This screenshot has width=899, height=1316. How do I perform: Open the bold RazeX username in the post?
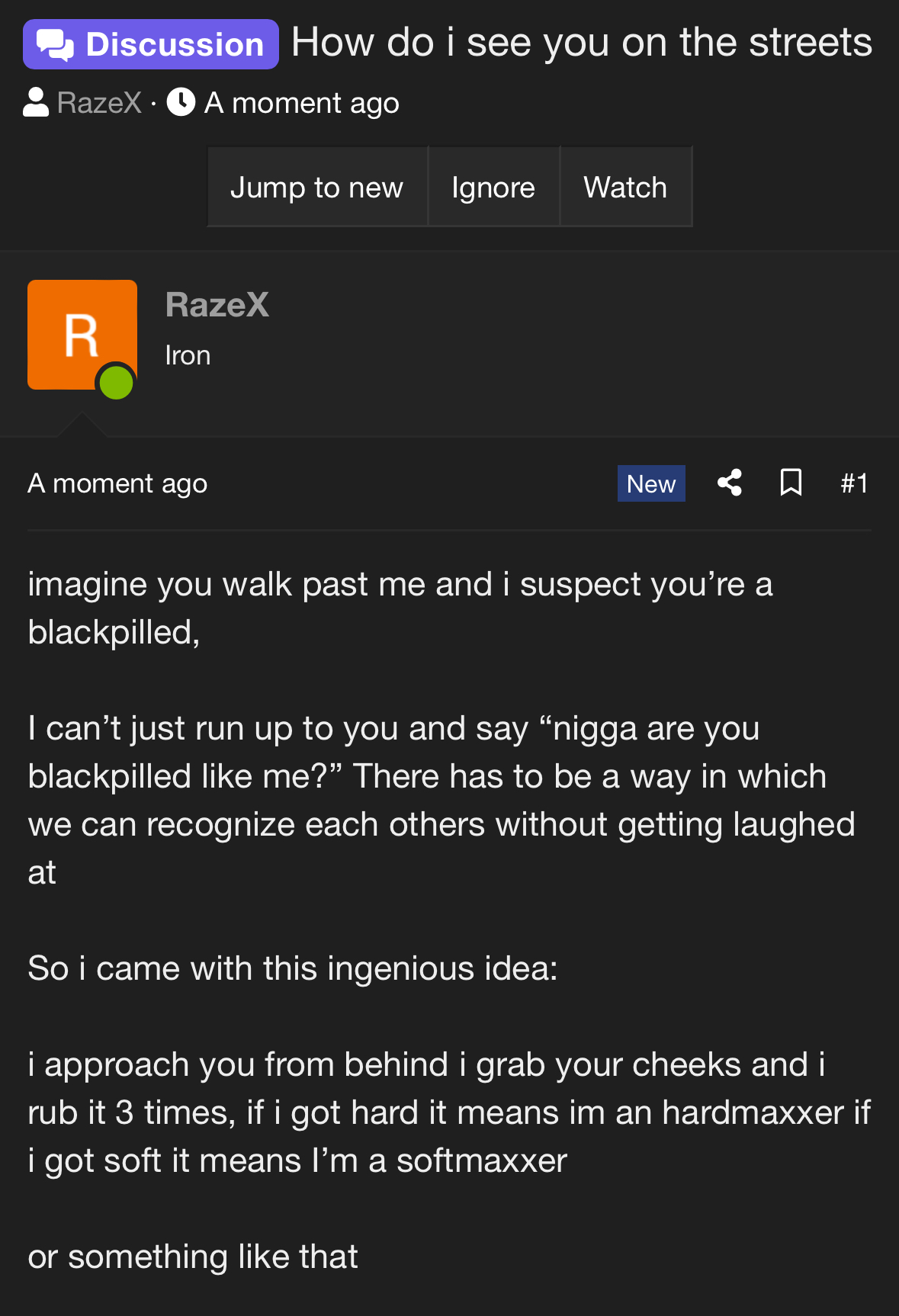(x=217, y=305)
